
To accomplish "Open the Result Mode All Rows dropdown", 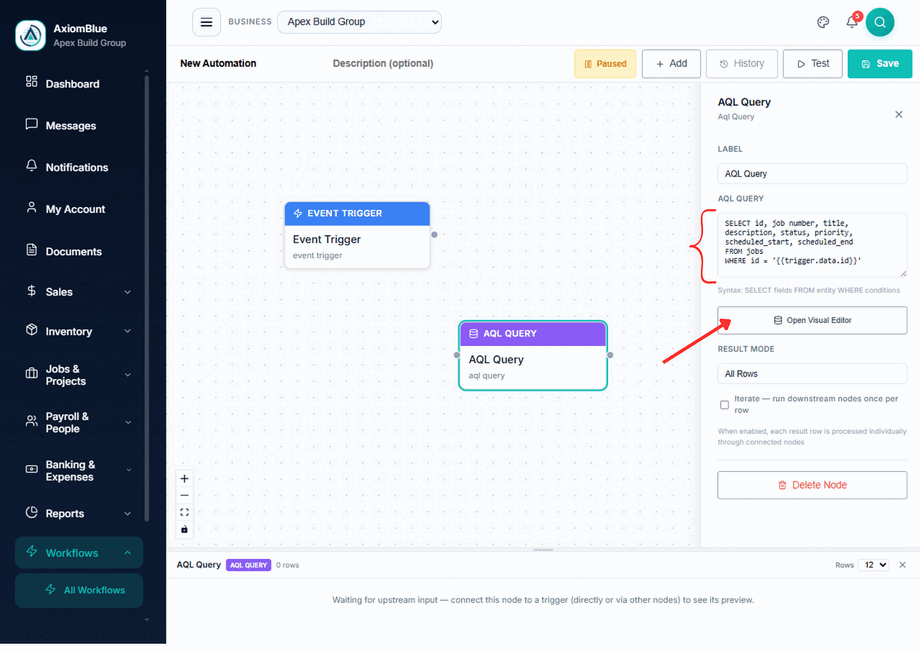I will (x=812, y=374).
